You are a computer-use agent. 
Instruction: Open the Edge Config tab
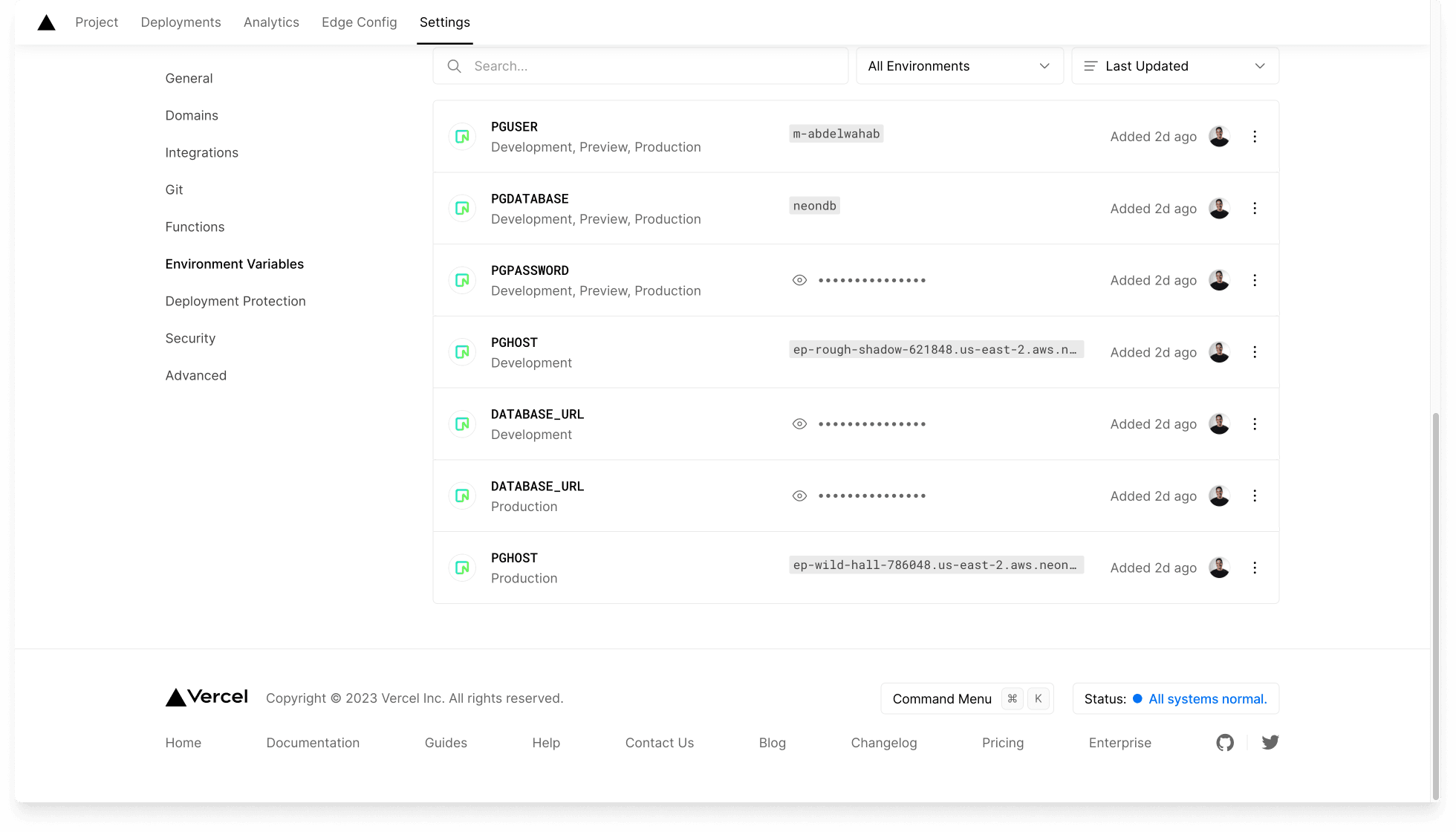point(359,22)
